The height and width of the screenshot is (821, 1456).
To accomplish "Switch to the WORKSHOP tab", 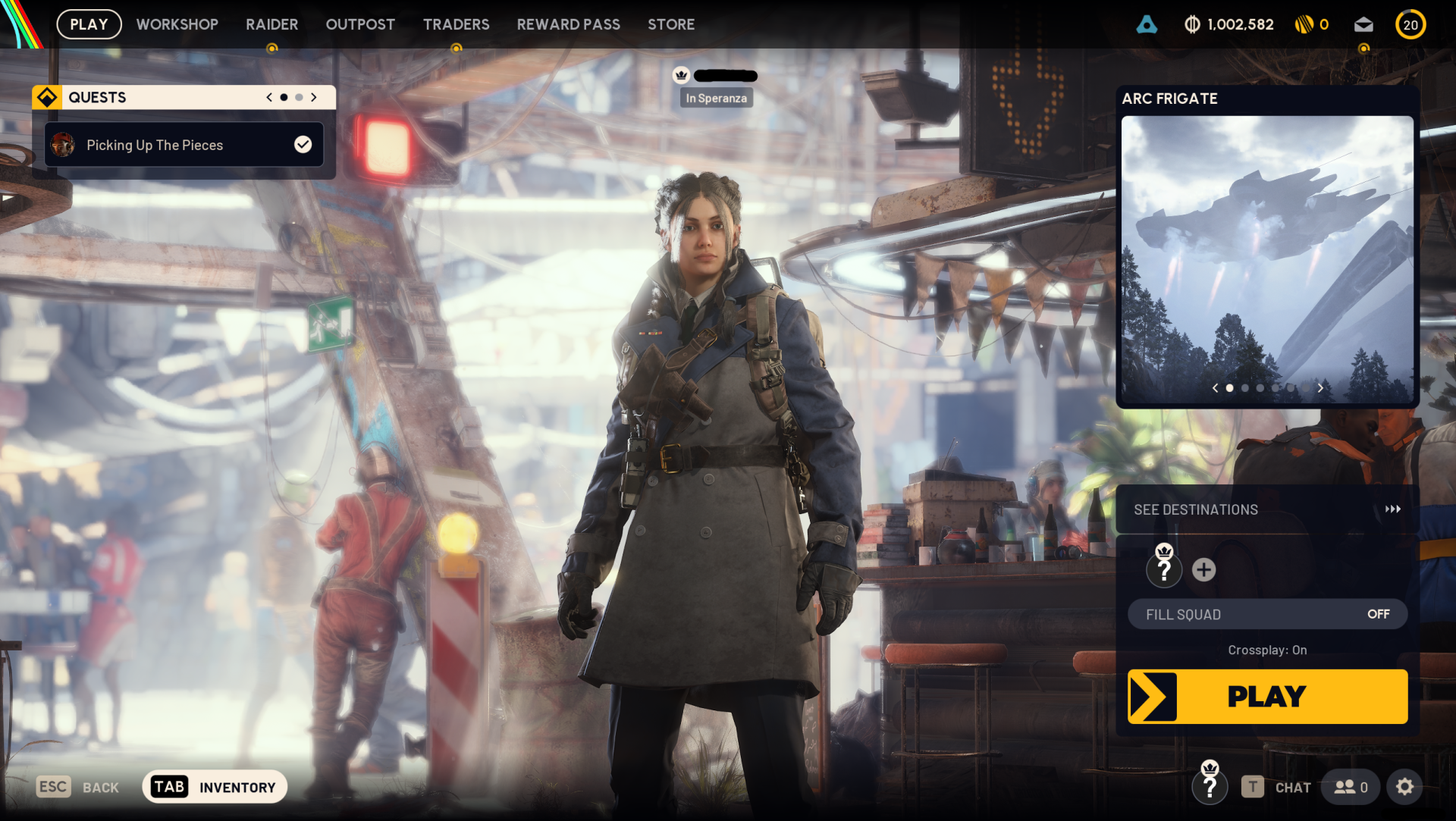I will (177, 24).
